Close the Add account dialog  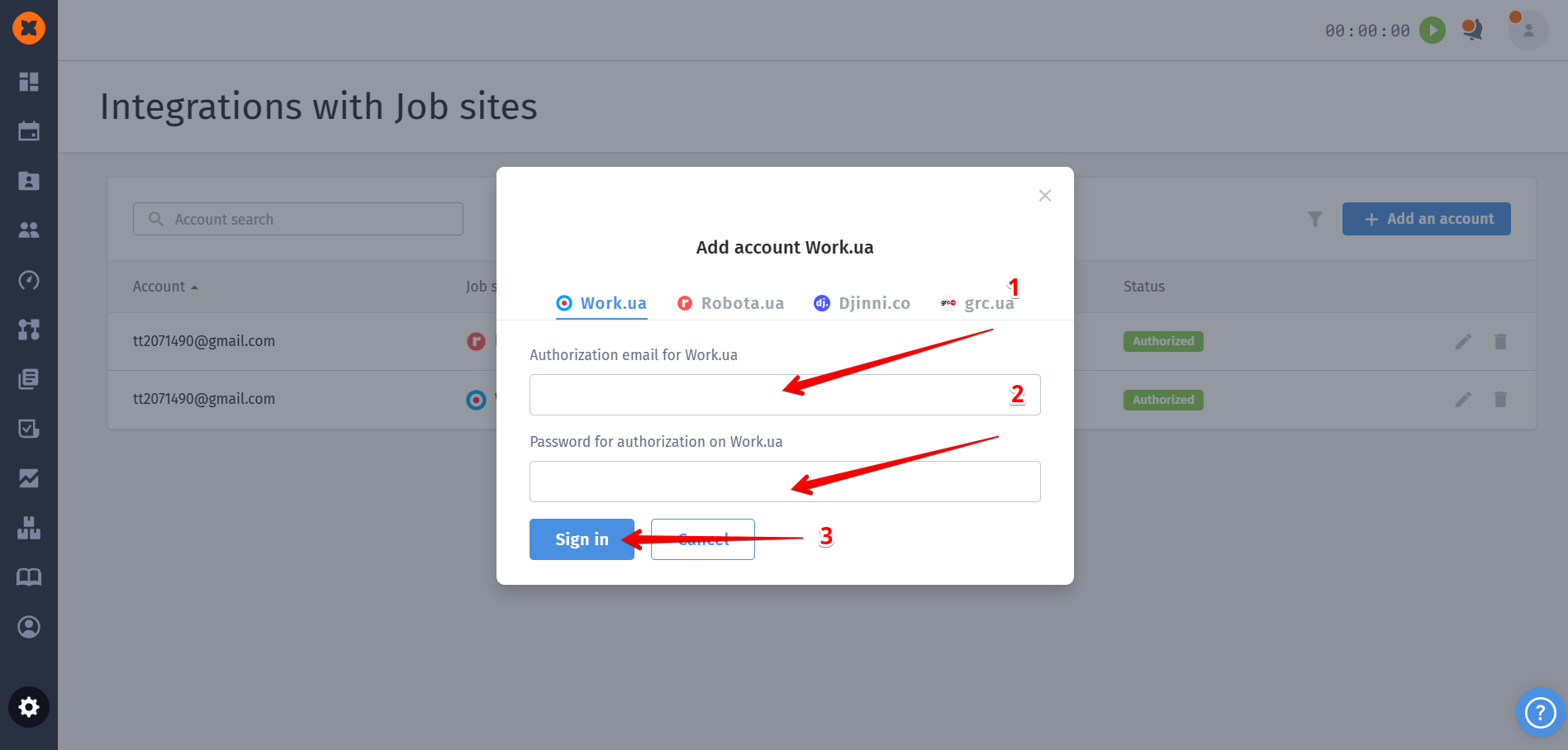tap(1045, 196)
